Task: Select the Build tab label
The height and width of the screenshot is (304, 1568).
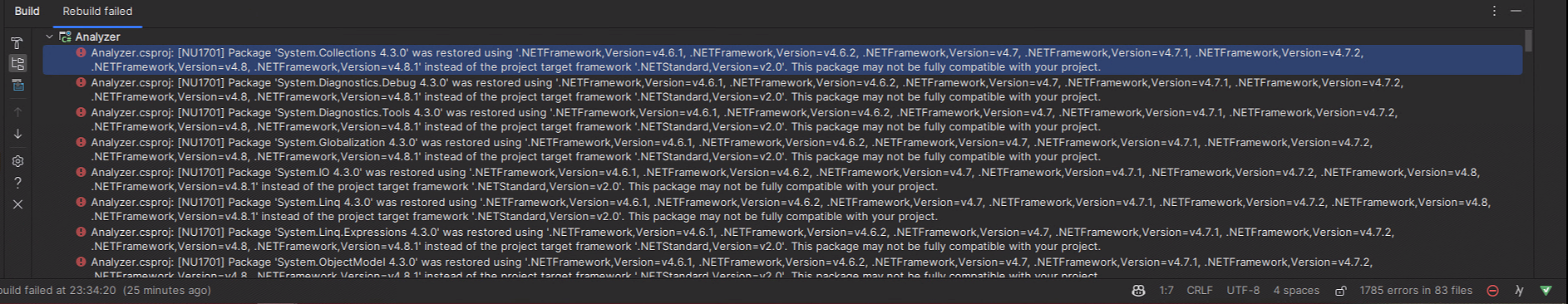Action: pyautogui.click(x=27, y=11)
